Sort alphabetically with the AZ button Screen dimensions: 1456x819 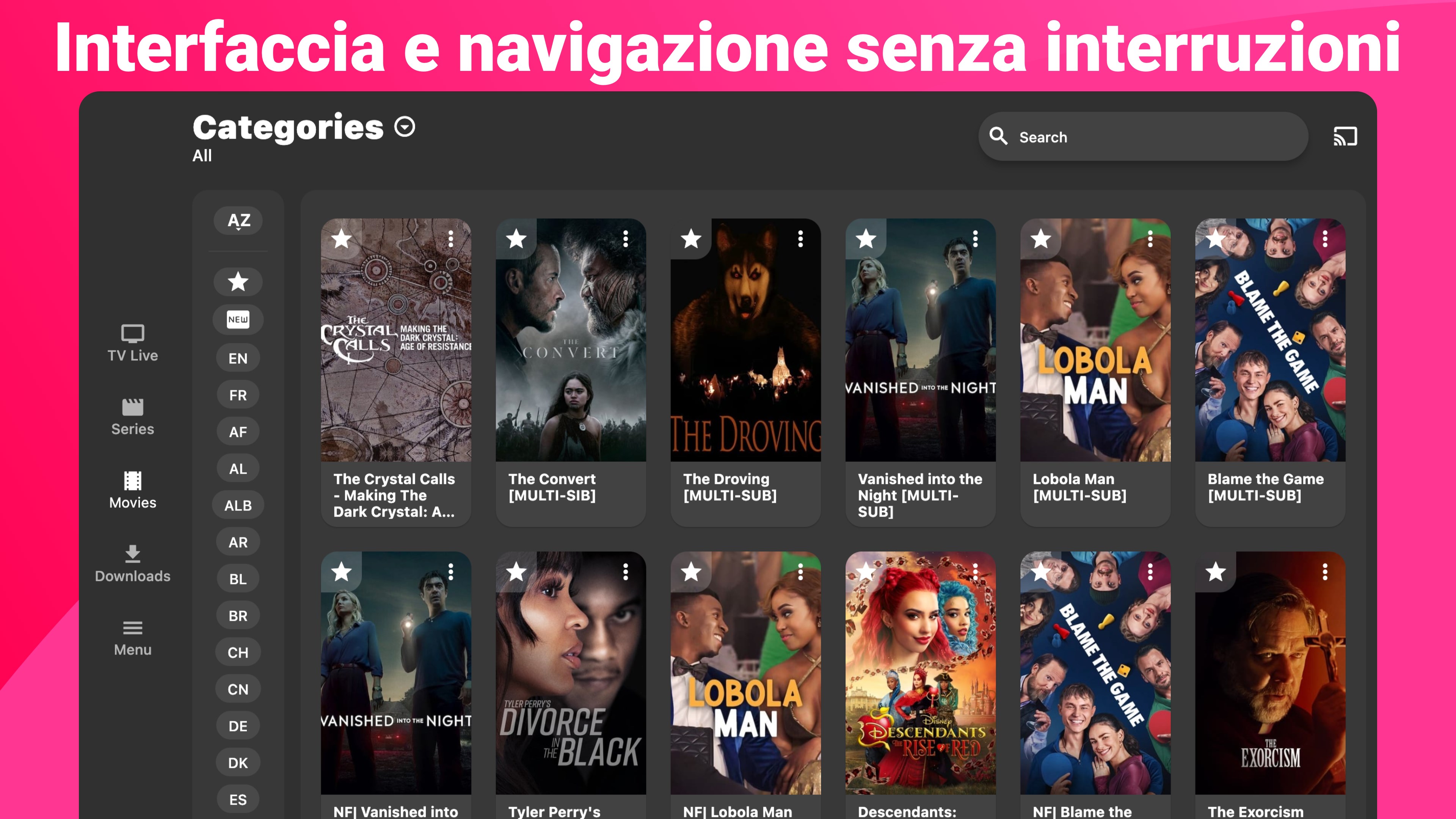point(238,220)
